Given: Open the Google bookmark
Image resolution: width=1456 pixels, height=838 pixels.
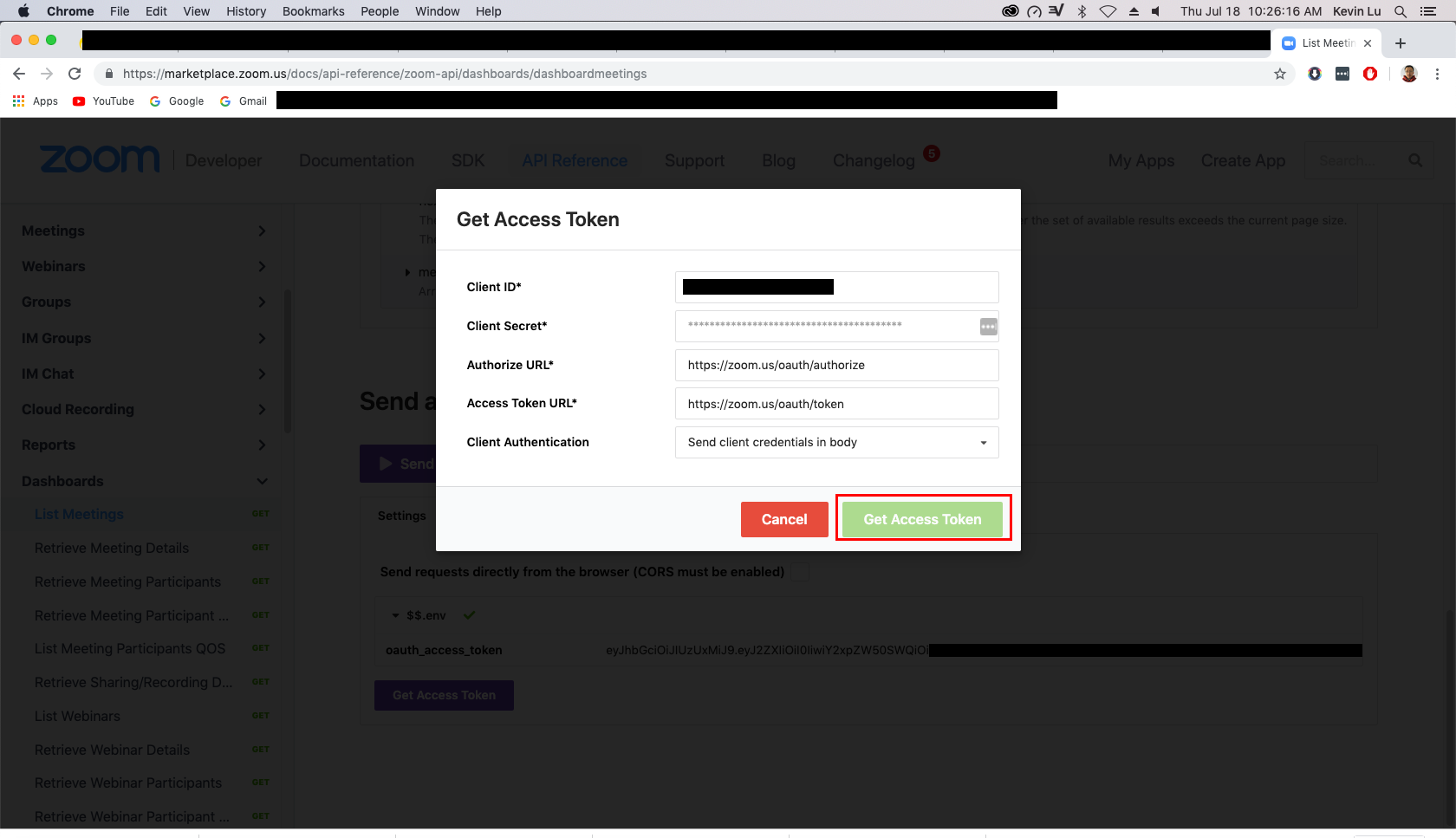Looking at the screenshot, I should coord(177,101).
